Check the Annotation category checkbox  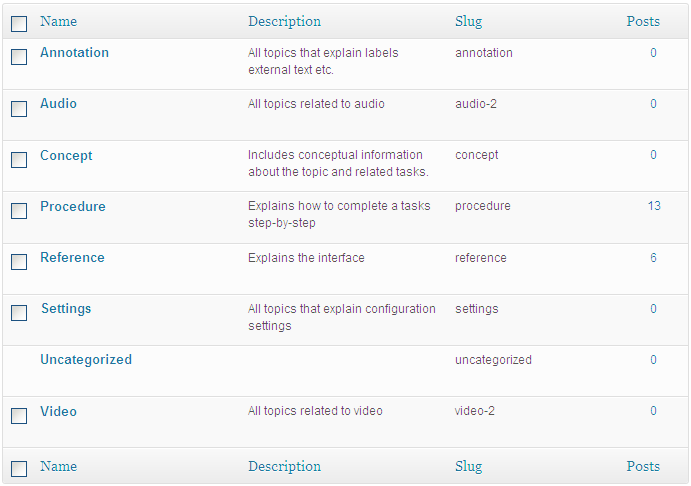19,57
